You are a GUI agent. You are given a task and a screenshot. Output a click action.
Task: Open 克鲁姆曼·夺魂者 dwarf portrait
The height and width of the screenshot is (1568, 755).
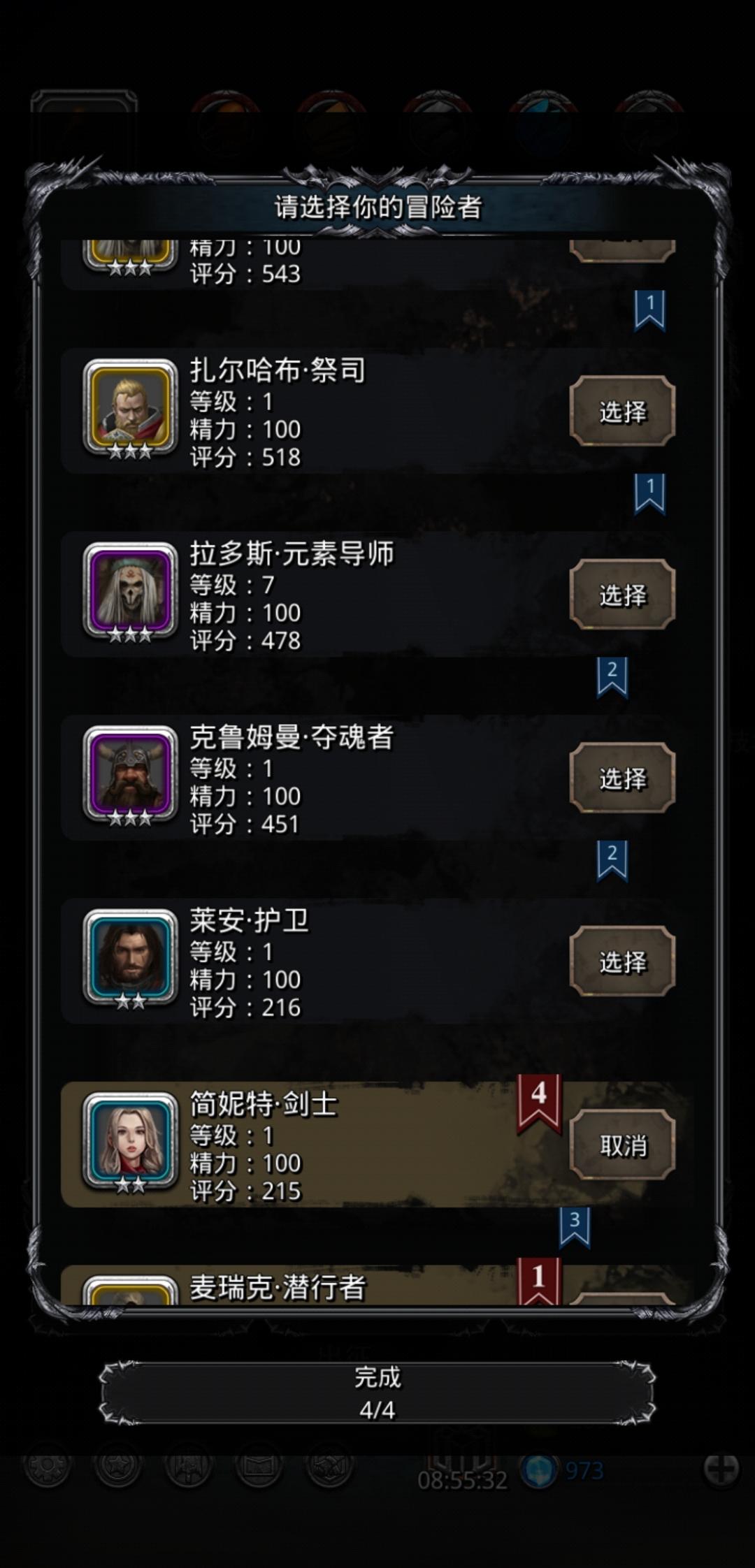[130, 775]
